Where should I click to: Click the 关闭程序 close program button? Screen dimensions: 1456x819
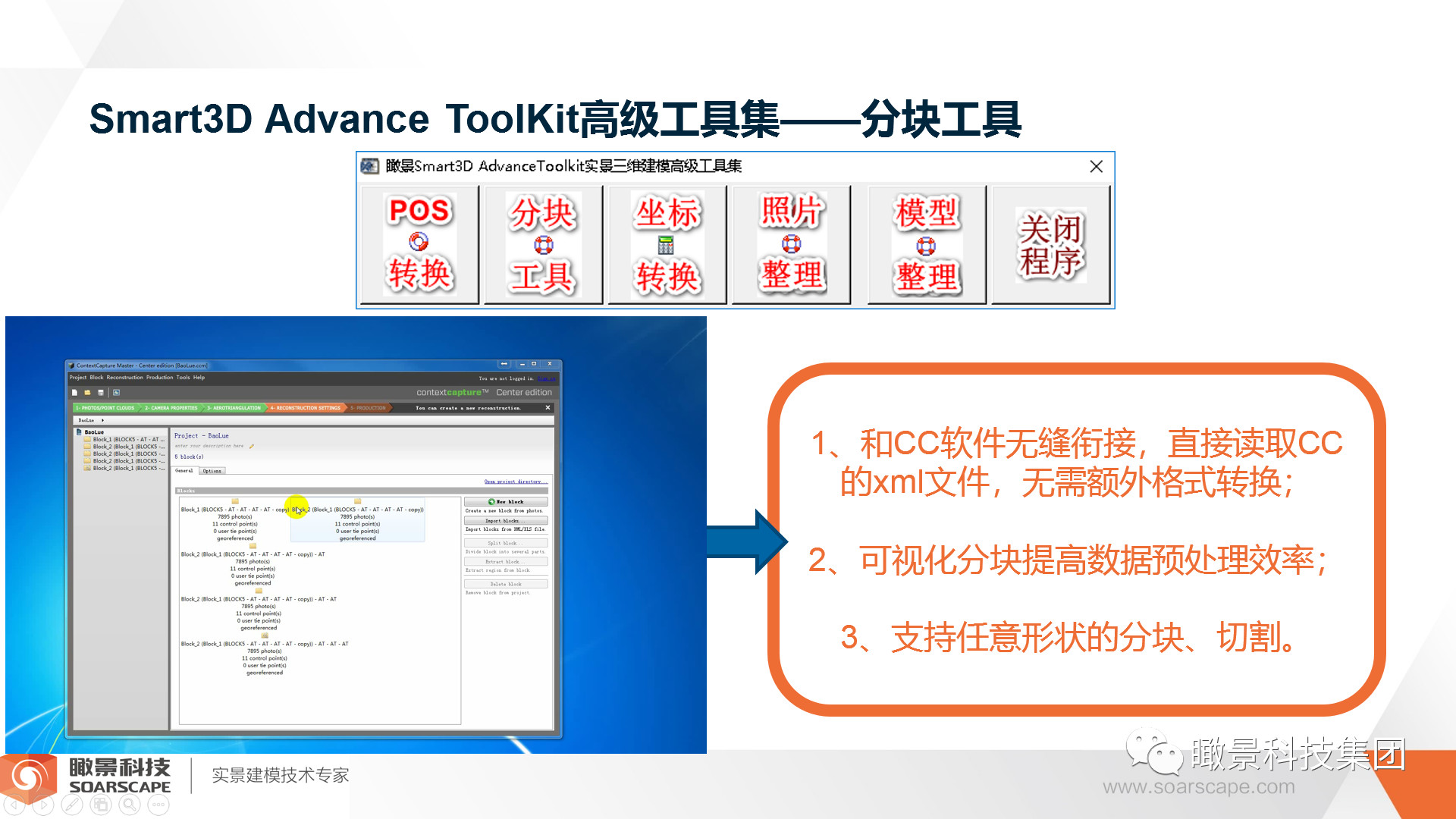pos(1050,244)
